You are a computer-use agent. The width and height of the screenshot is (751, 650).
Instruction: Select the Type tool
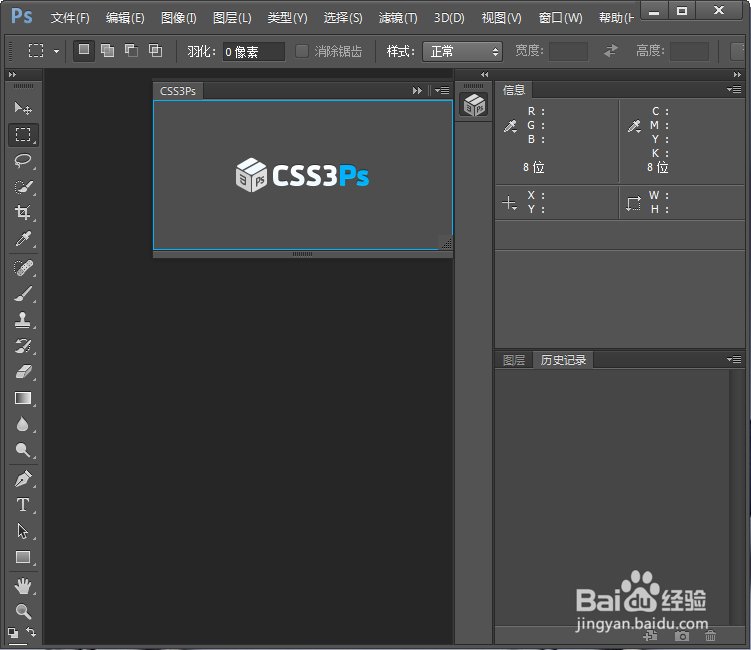click(x=23, y=505)
